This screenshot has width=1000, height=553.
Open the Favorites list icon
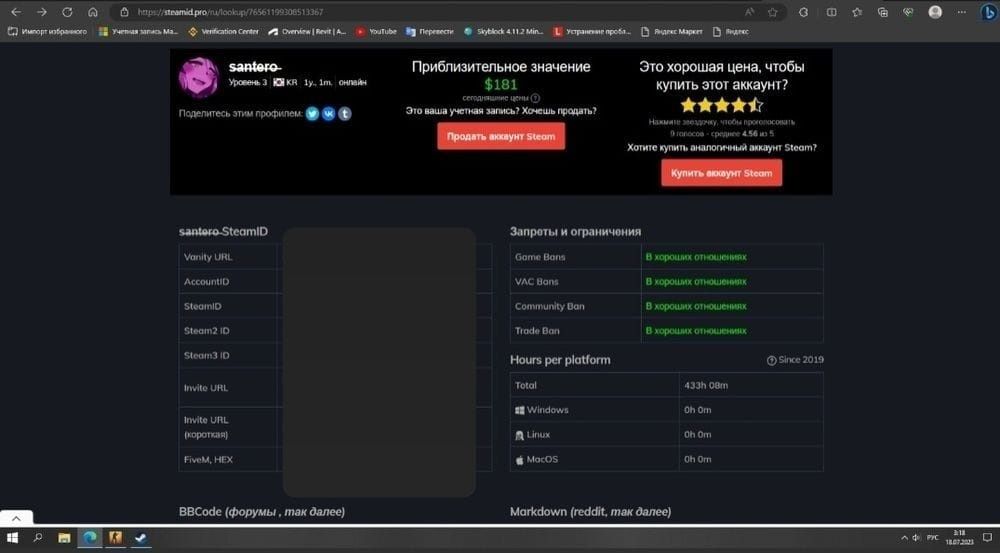857,12
